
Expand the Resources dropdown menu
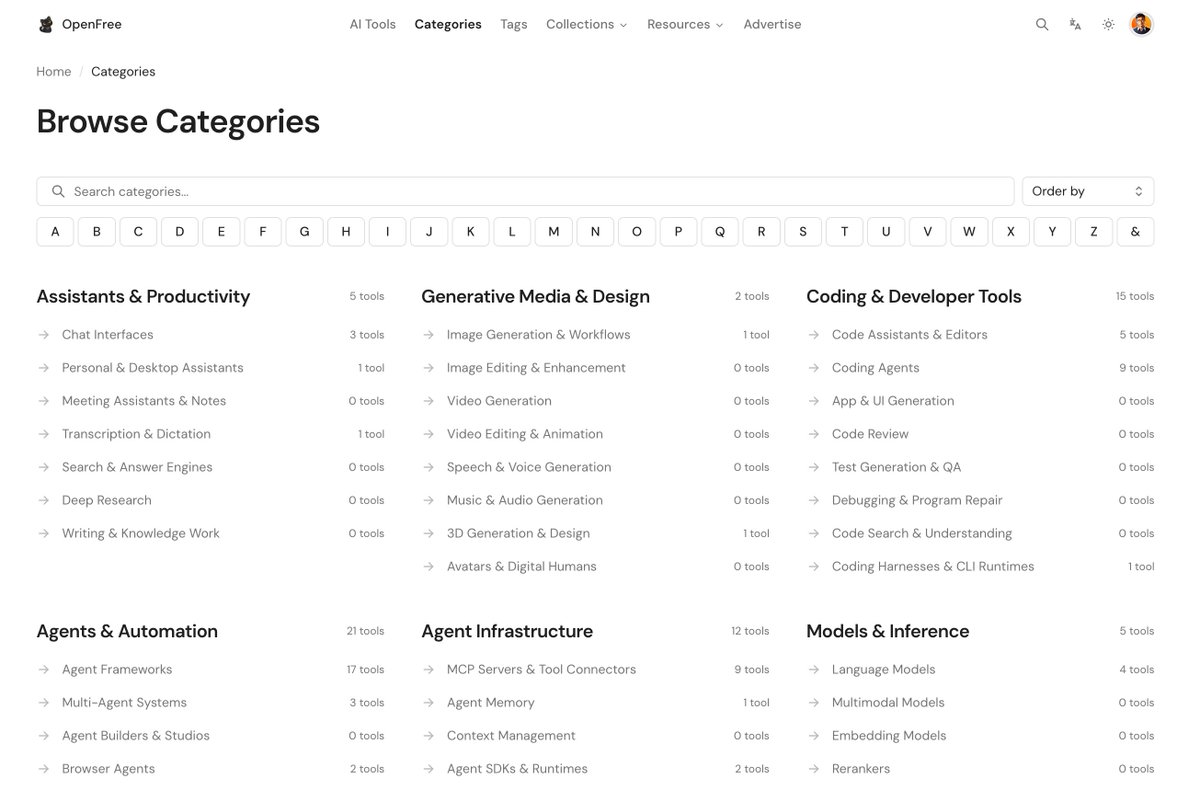(x=685, y=24)
